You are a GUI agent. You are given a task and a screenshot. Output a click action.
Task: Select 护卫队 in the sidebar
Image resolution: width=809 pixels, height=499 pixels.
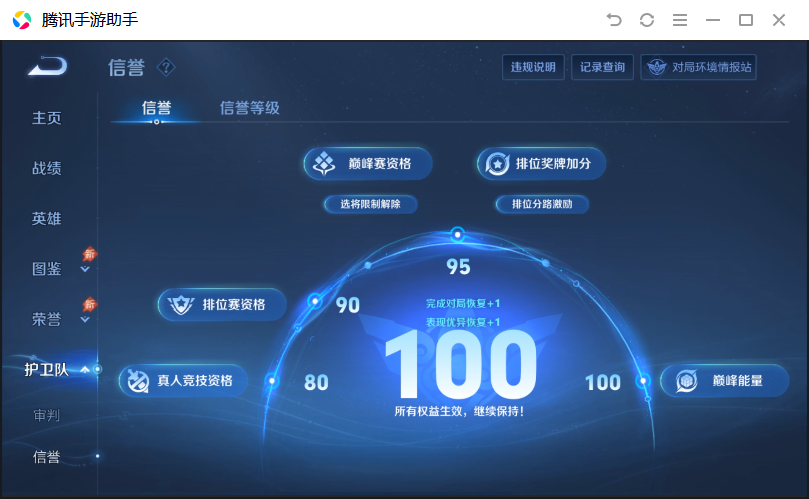pyautogui.click(x=46, y=369)
